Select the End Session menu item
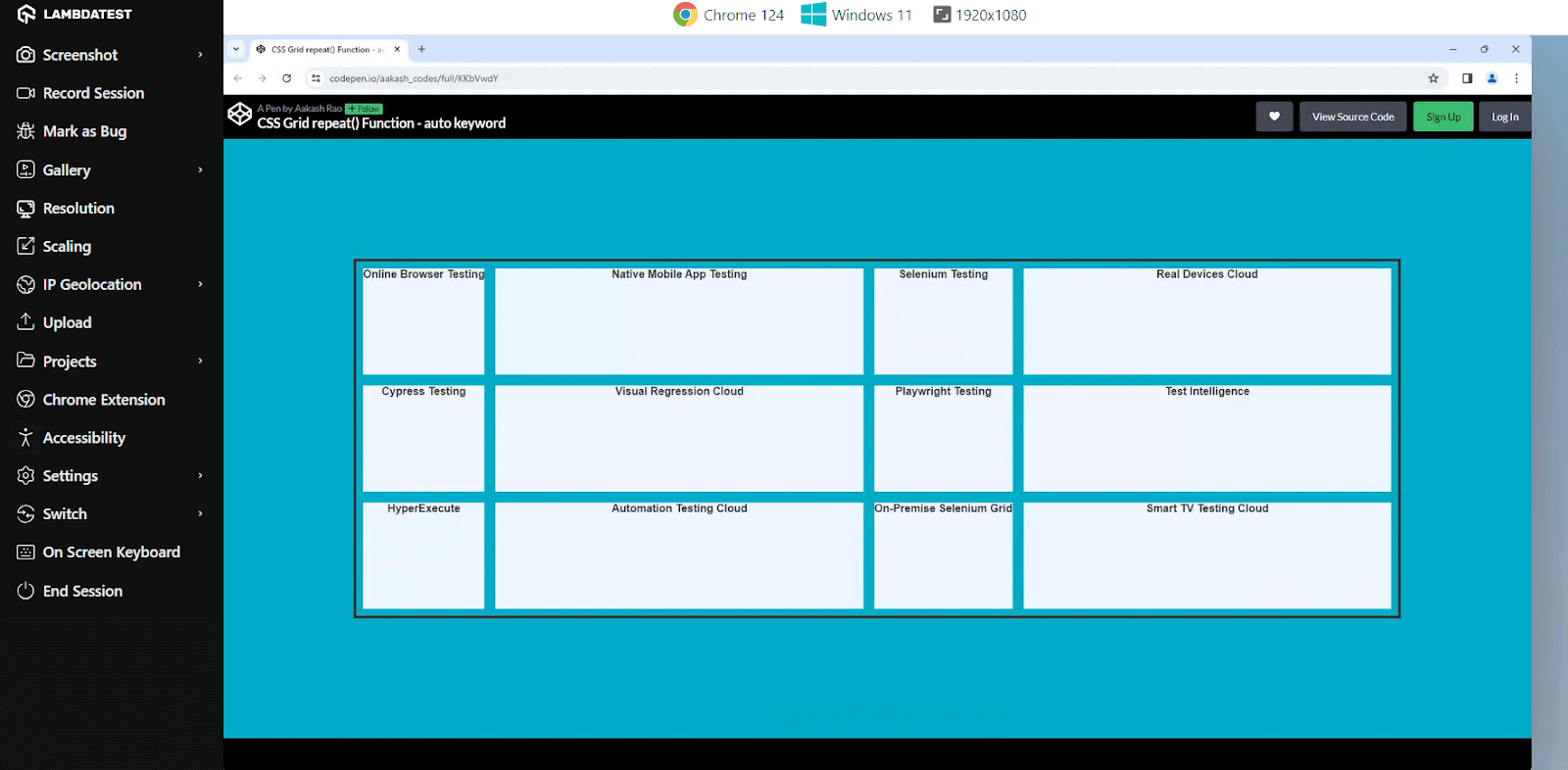The width and height of the screenshot is (1568, 770). point(112,591)
